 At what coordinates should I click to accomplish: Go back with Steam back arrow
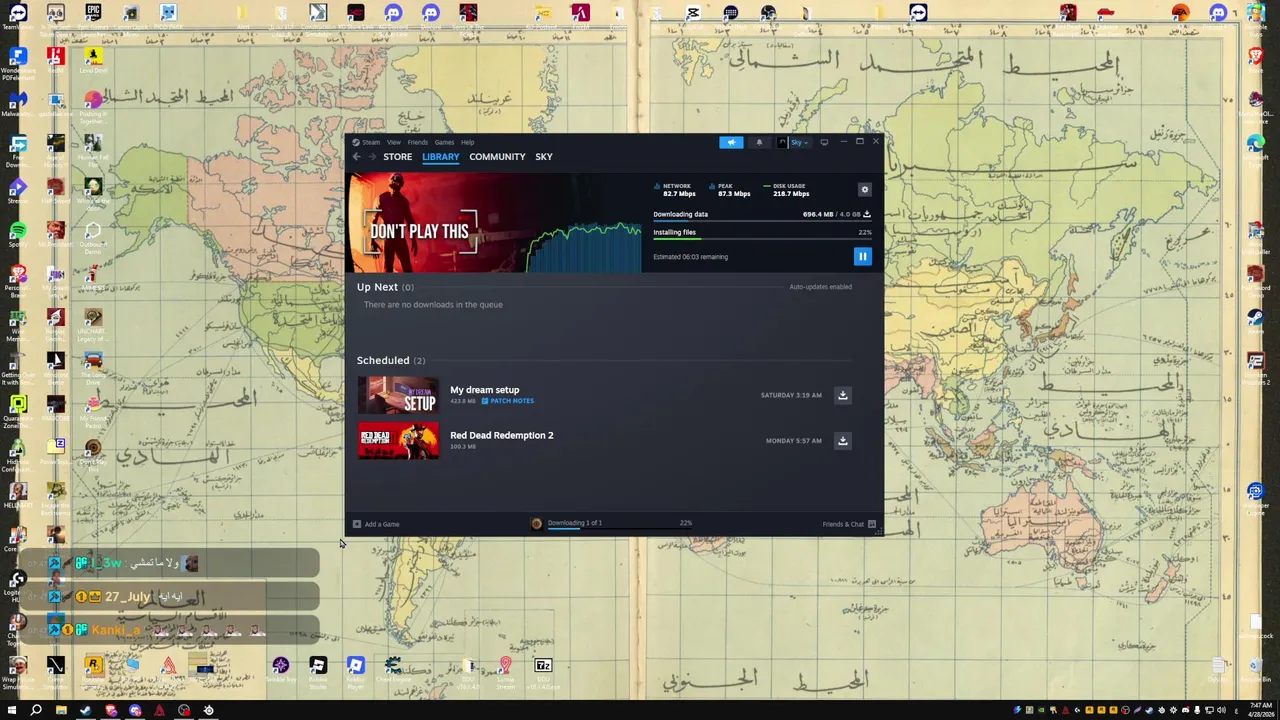tap(357, 157)
